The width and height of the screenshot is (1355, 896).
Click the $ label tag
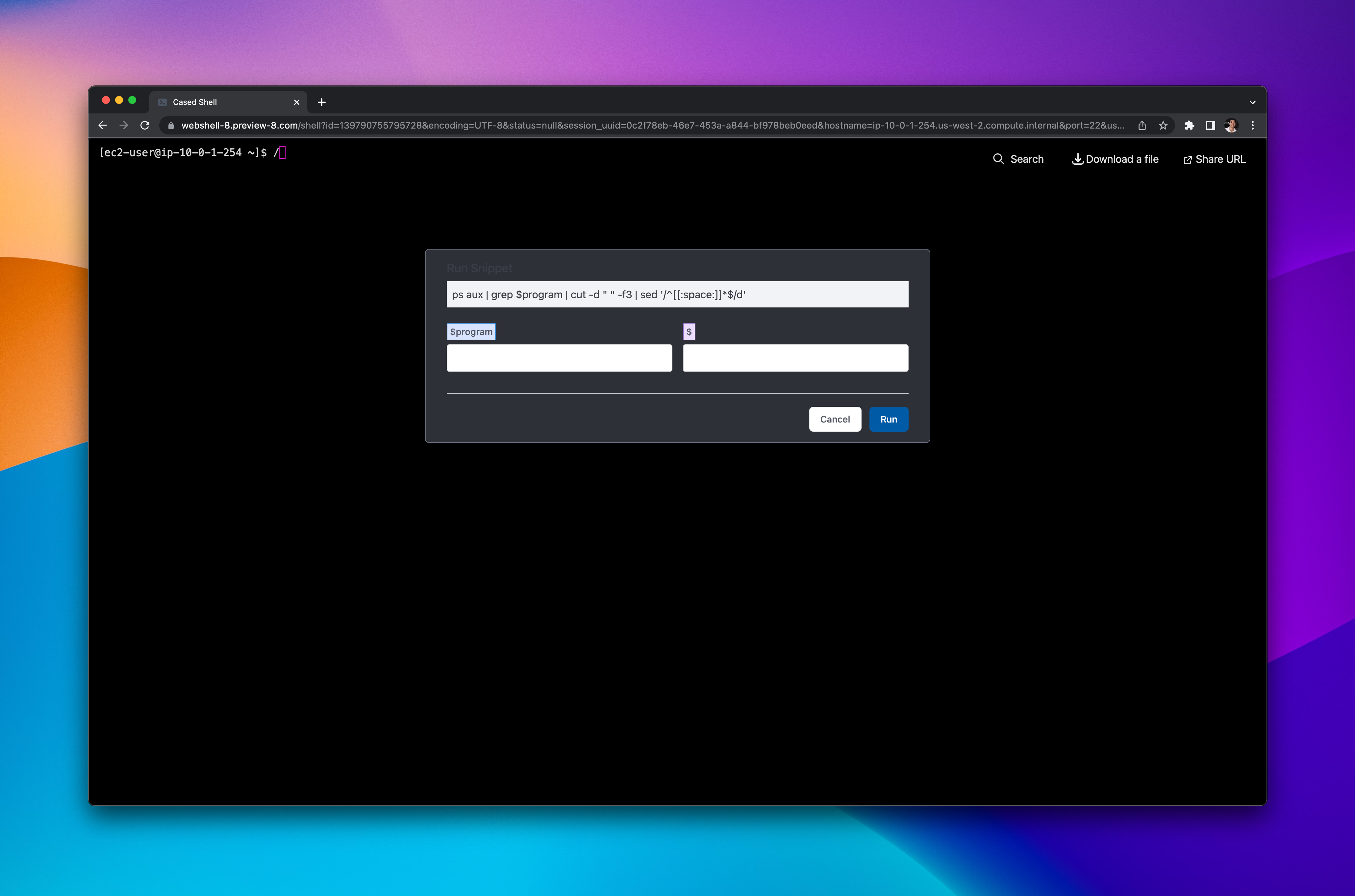coord(689,331)
